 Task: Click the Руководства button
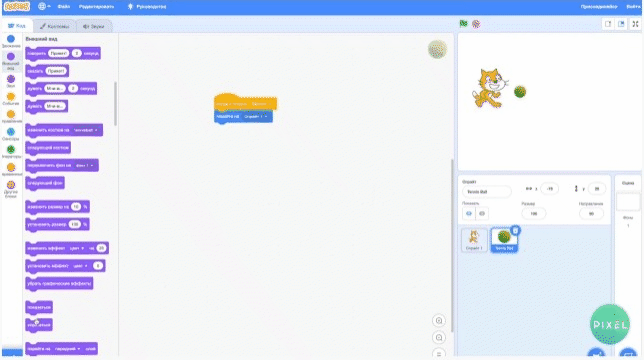pyautogui.click(x=147, y=7)
